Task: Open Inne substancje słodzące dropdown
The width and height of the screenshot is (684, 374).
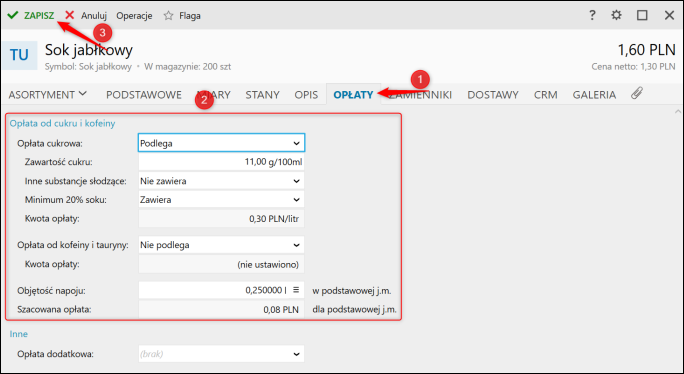Action: pos(221,181)
